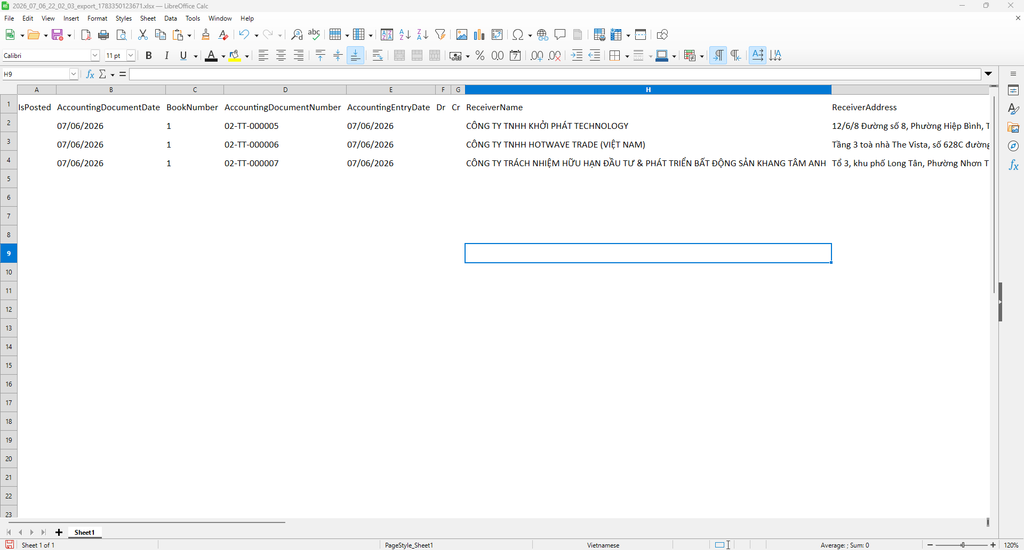The image size is (1024, 550).
Task: Expand the formula bar with the arrow
Action: (988, 74)
